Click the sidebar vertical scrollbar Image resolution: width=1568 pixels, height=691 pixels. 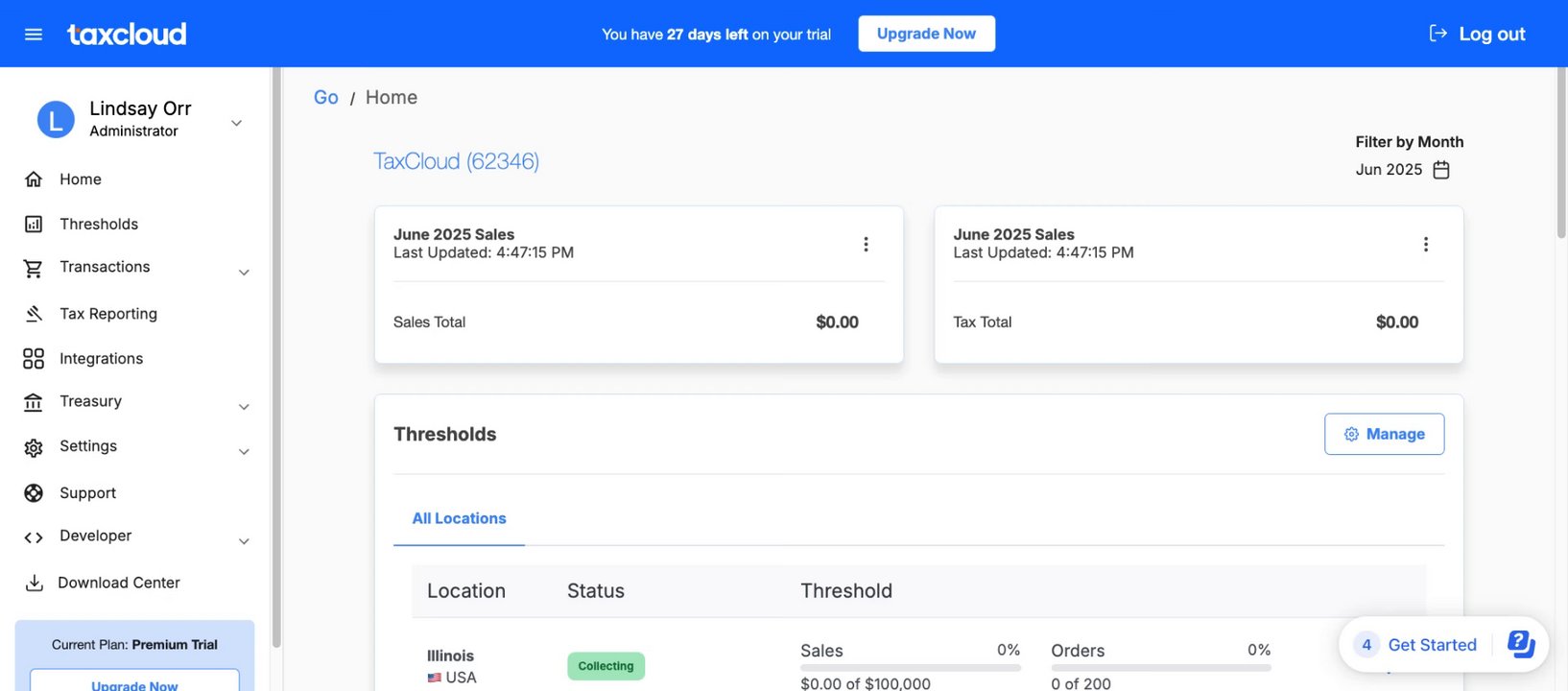pyautogui.click(x=276, y=357)
